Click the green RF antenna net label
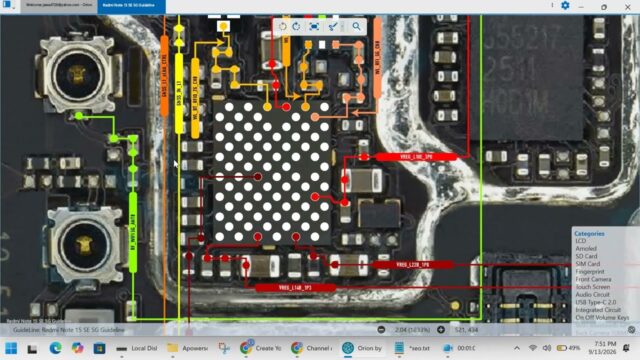 pyautogui.click(x=133, y=233)
